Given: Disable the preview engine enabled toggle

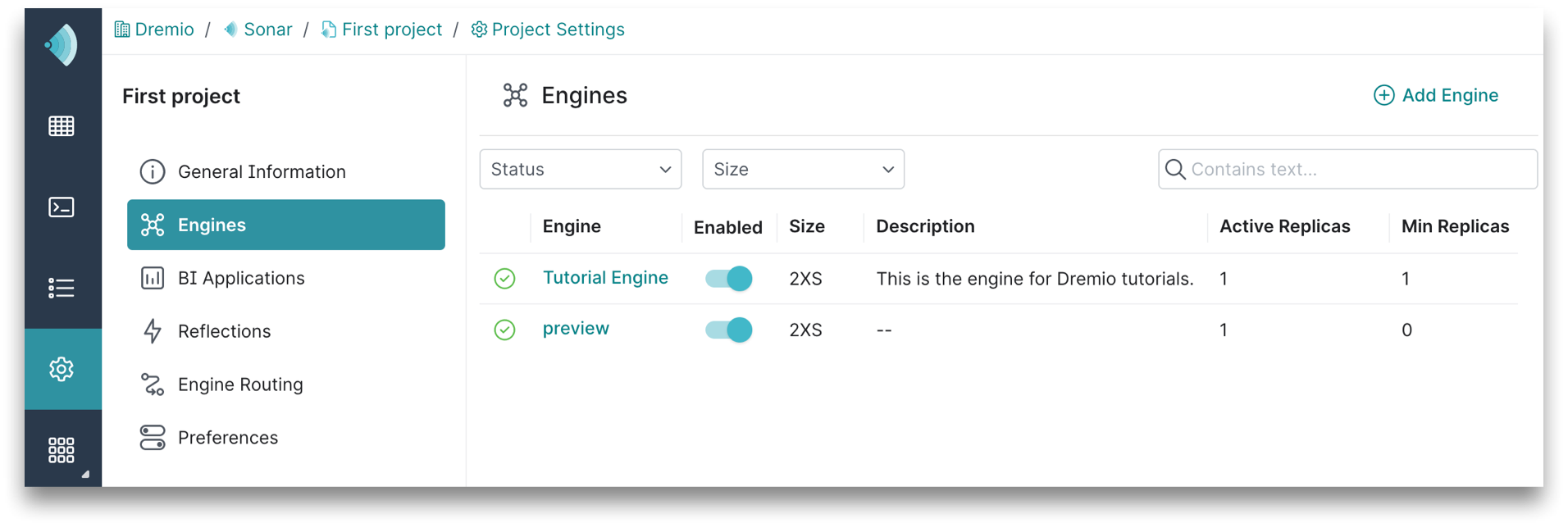Looking at the screenshot, I should pyautogui.click(x=728, y=330).
